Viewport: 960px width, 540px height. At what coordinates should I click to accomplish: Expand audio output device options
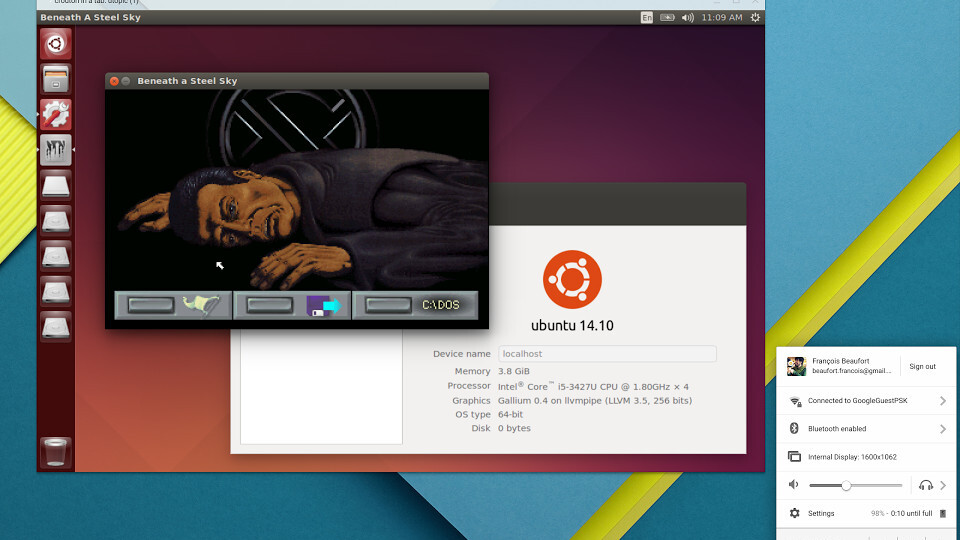[x=942, y=485]
